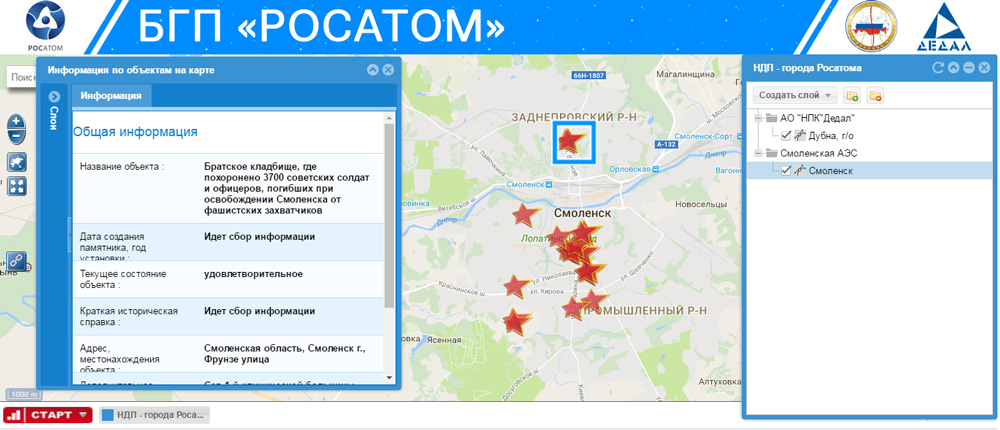Expand the Слои side panel arrow
The height and width of the screenshot is (430, 1000).
pyautogui.click(x=54, y=97)
